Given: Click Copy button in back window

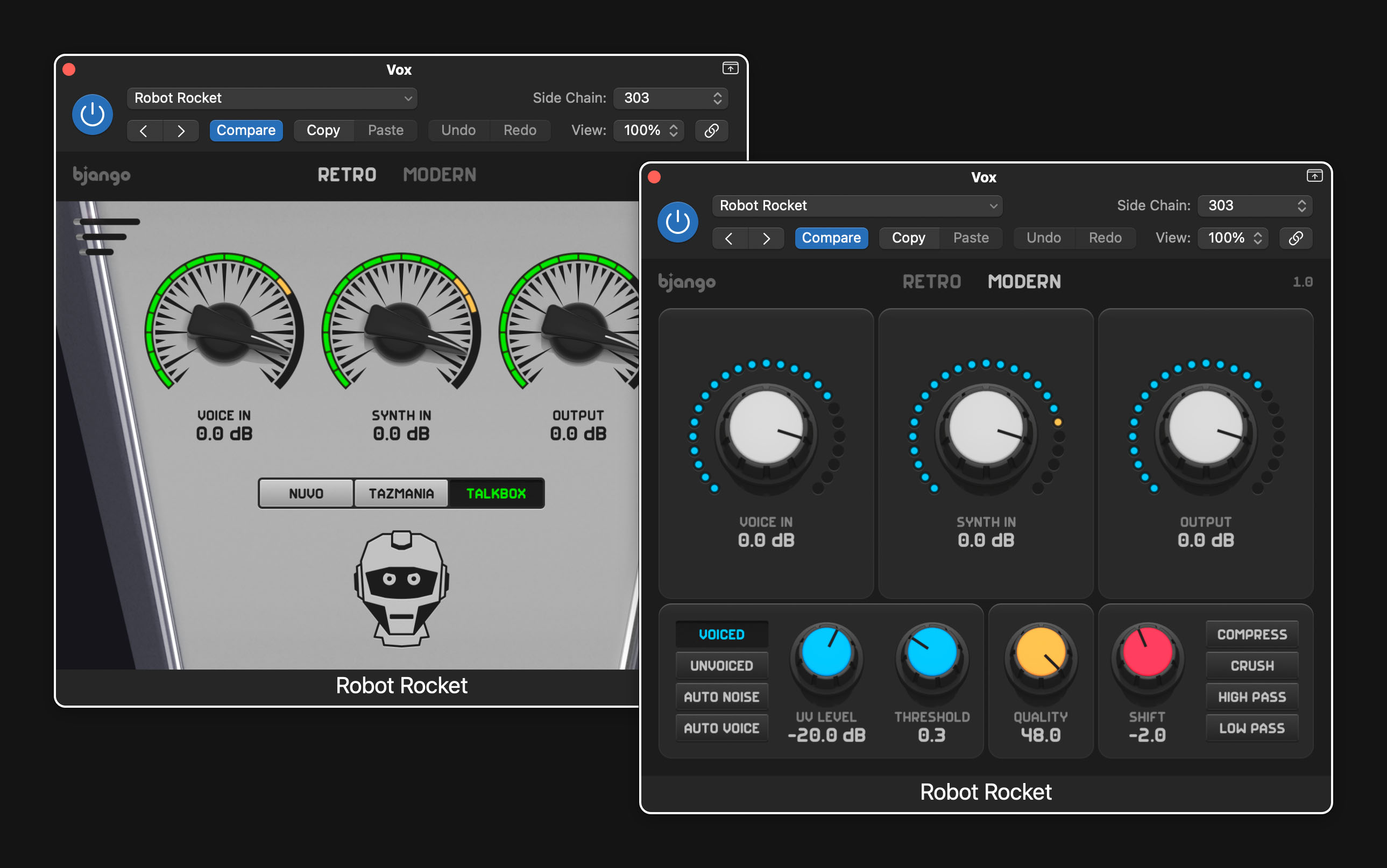Looking at the screenshot, I should point(323,131).
